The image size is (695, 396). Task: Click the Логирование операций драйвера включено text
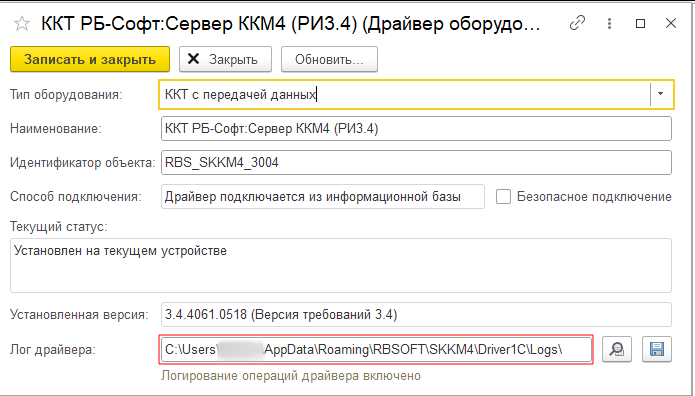[x=291, y=376]
